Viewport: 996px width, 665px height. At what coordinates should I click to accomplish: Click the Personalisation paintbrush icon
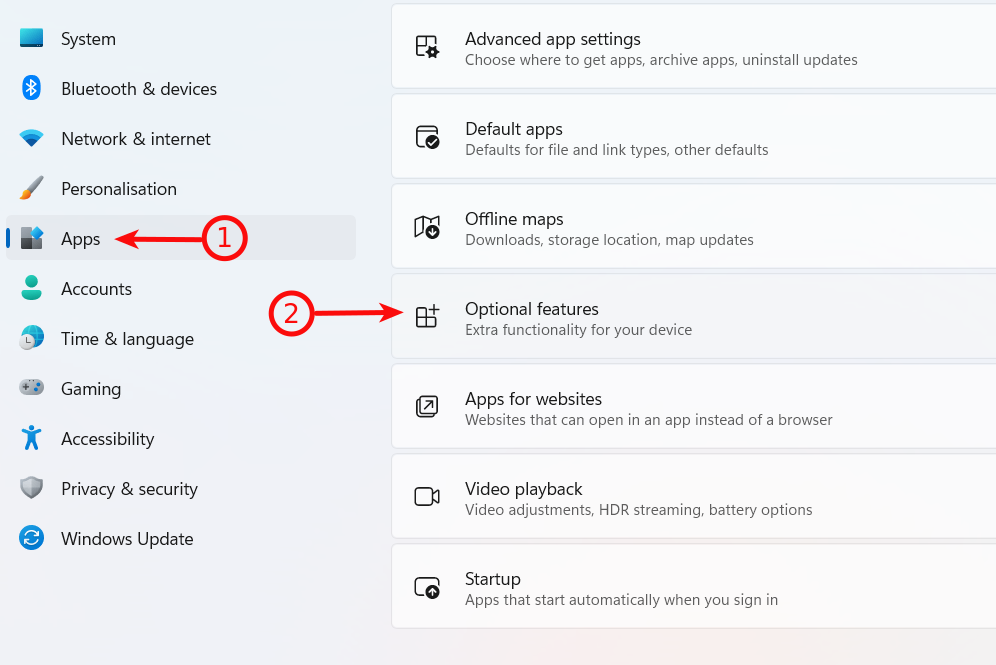[x=31, y=188]
